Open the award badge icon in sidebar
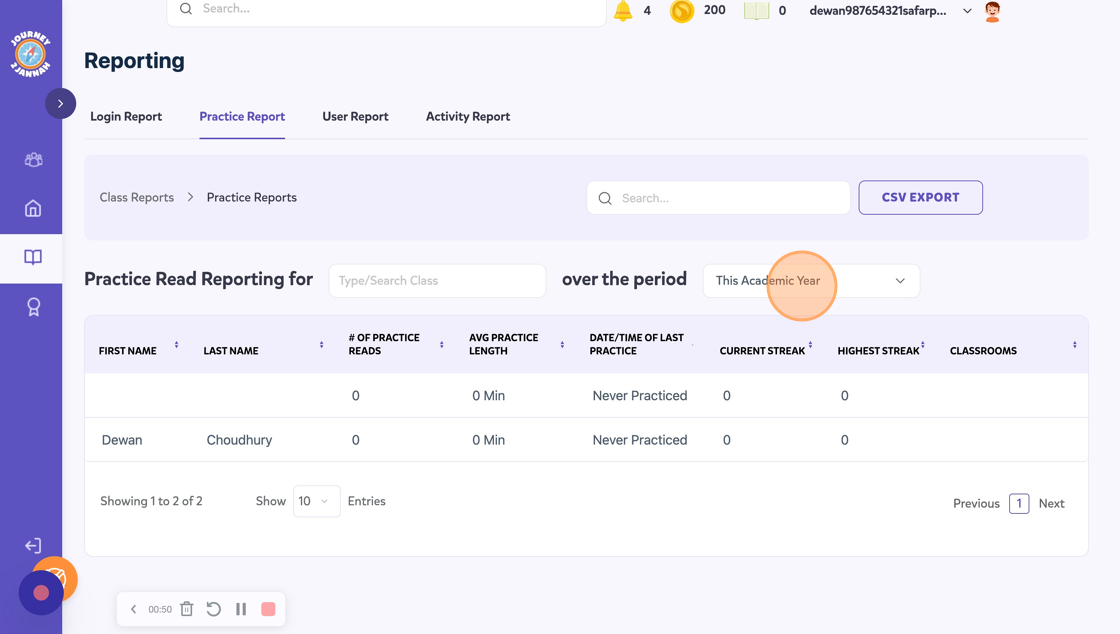Screen dimensions: 1120x634 33,307
